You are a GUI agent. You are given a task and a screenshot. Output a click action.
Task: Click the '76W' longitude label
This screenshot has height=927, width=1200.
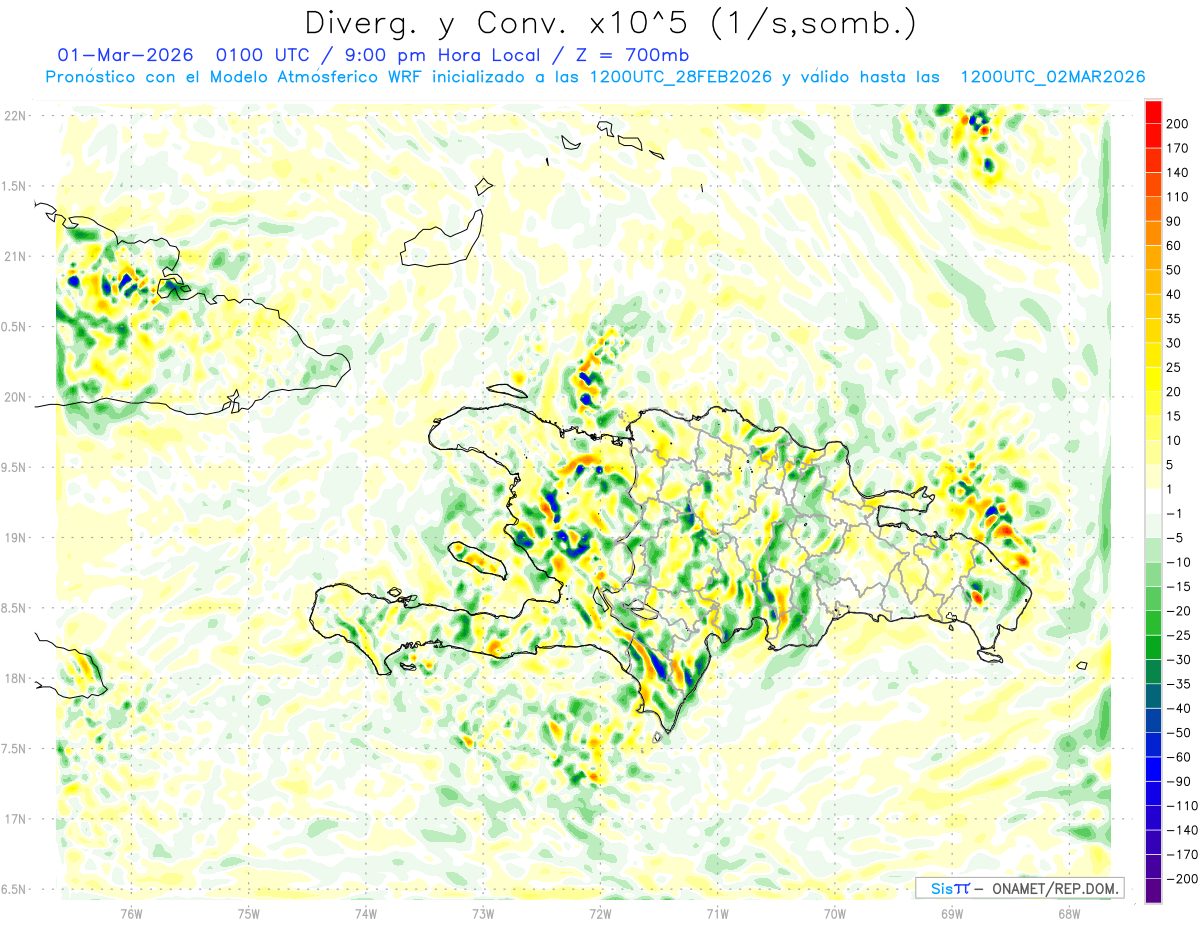131,912
